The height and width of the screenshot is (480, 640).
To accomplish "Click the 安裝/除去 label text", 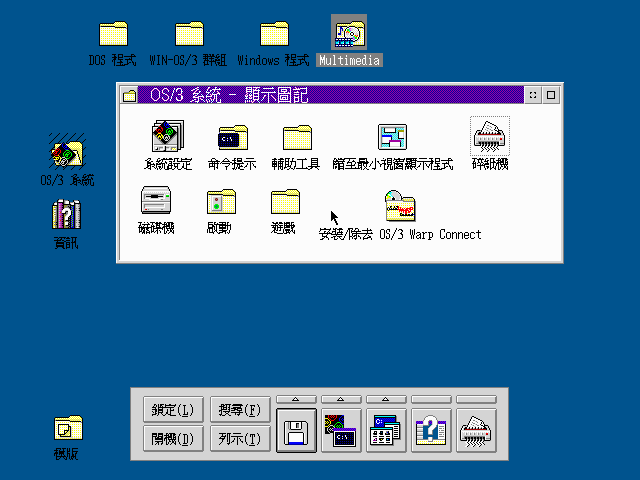I will pyautogui.click(x=345, y=235).
